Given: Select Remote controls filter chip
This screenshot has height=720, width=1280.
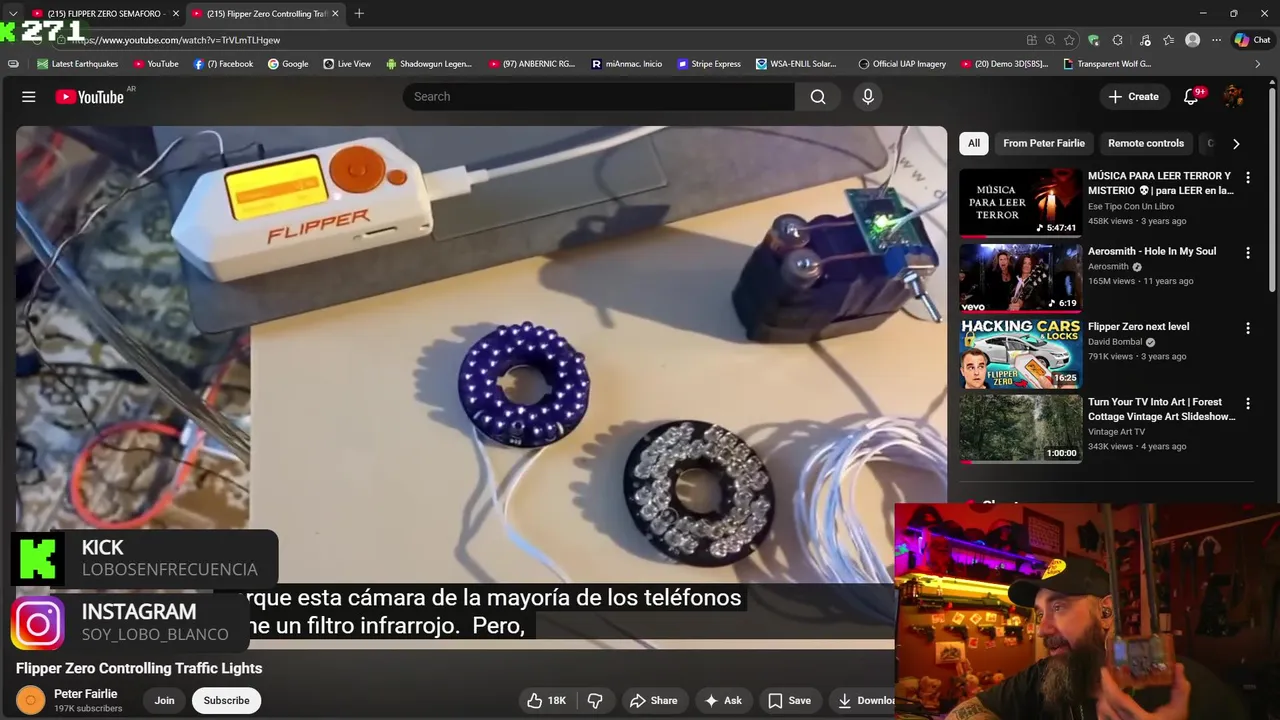Looking at the screenshot, I should click(1145, 143).
